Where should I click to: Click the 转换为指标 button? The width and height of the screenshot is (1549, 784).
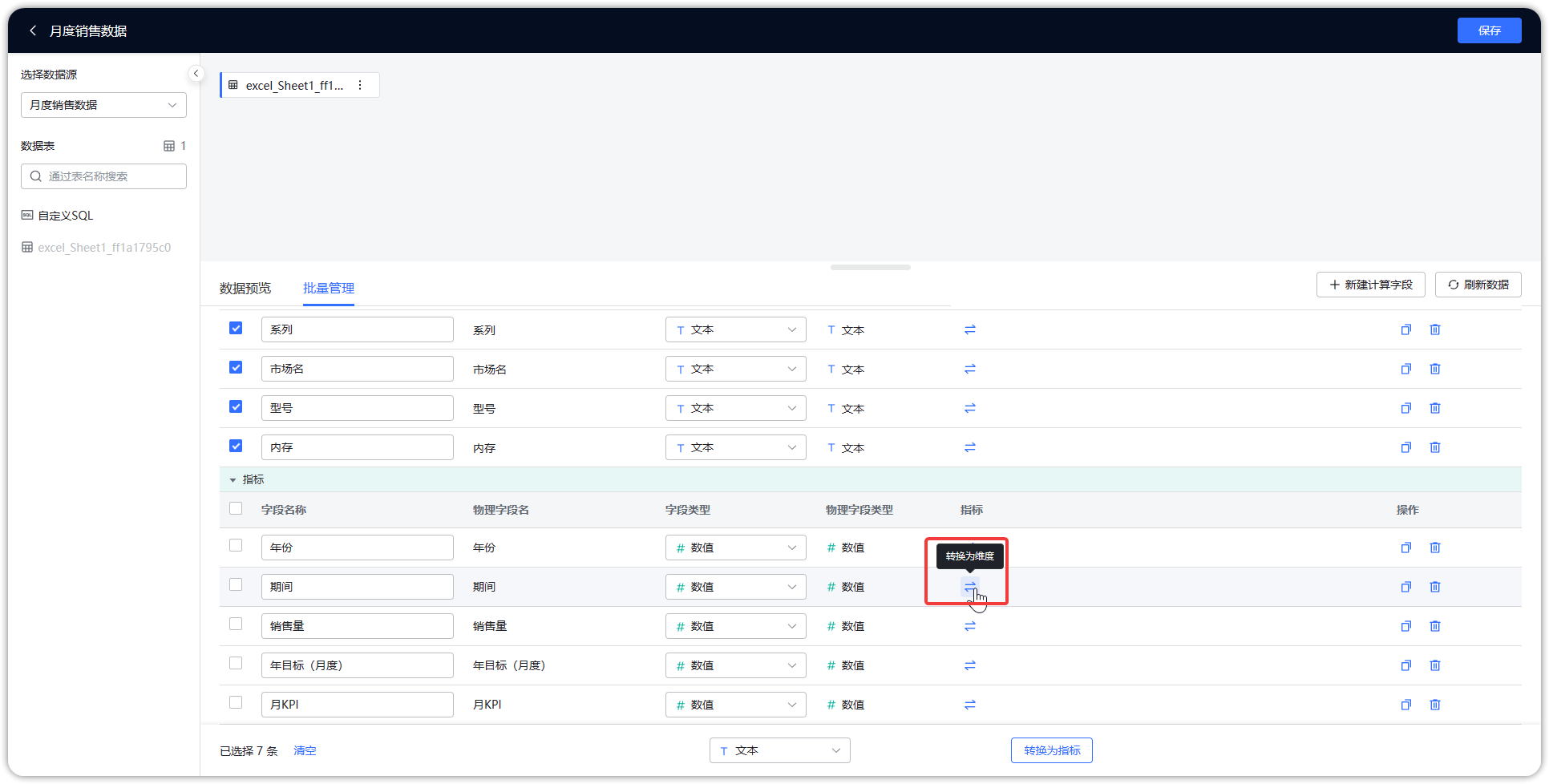[1051, 750]
